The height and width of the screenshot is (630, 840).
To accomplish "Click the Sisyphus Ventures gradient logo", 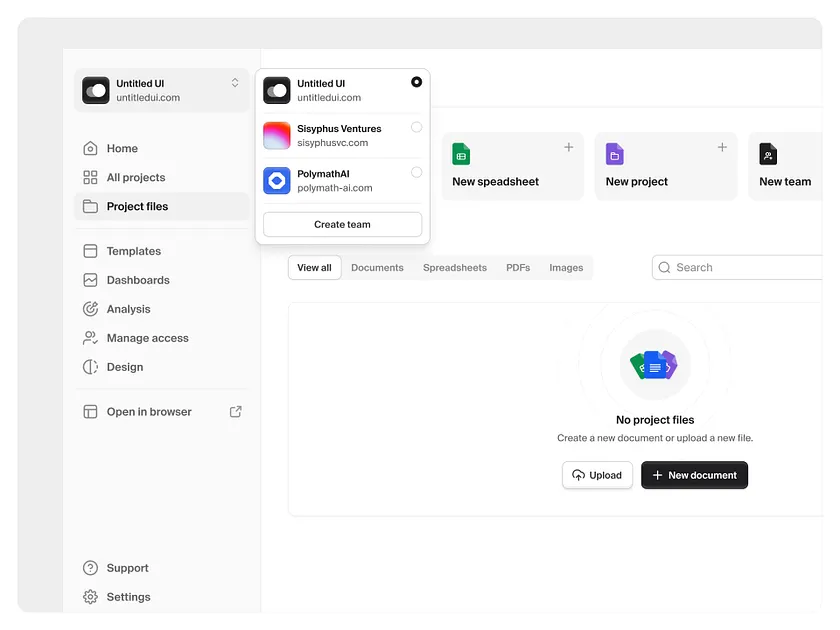I will click(x=276, y=134).
